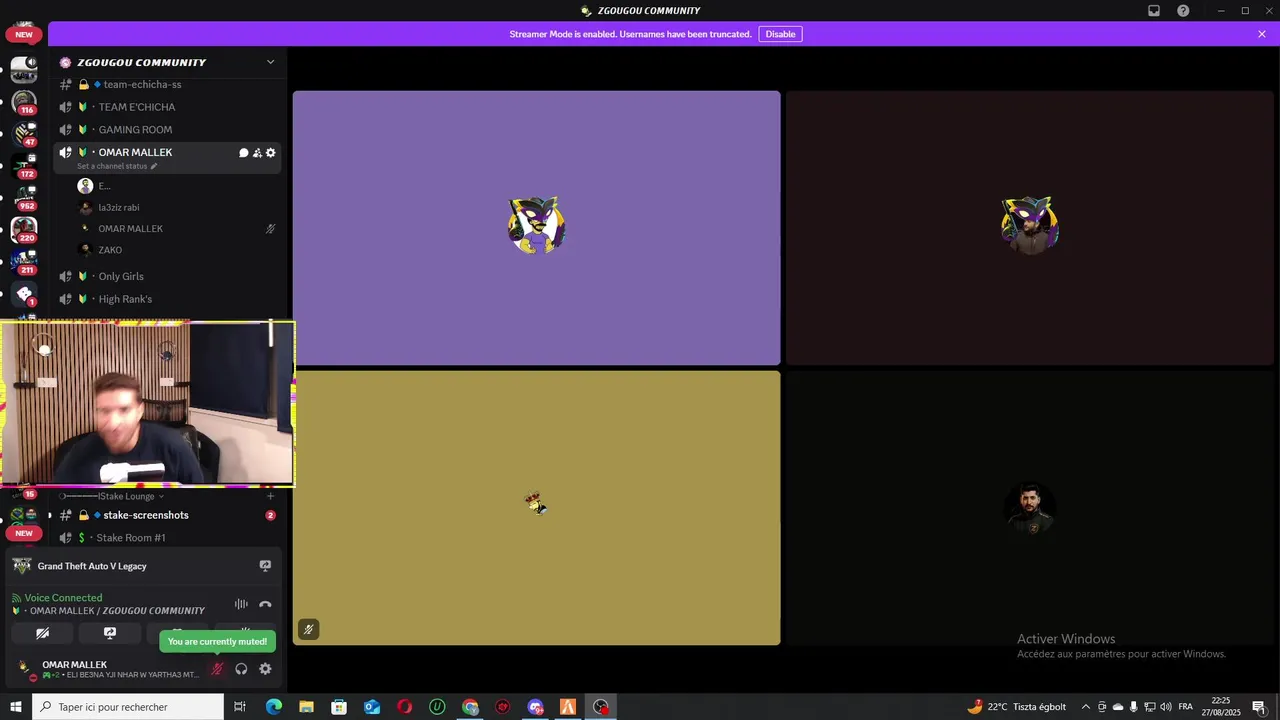Add channel to Stake Lounge category
The height and width of the screenshot is (720, 1280).
(270, 496)
